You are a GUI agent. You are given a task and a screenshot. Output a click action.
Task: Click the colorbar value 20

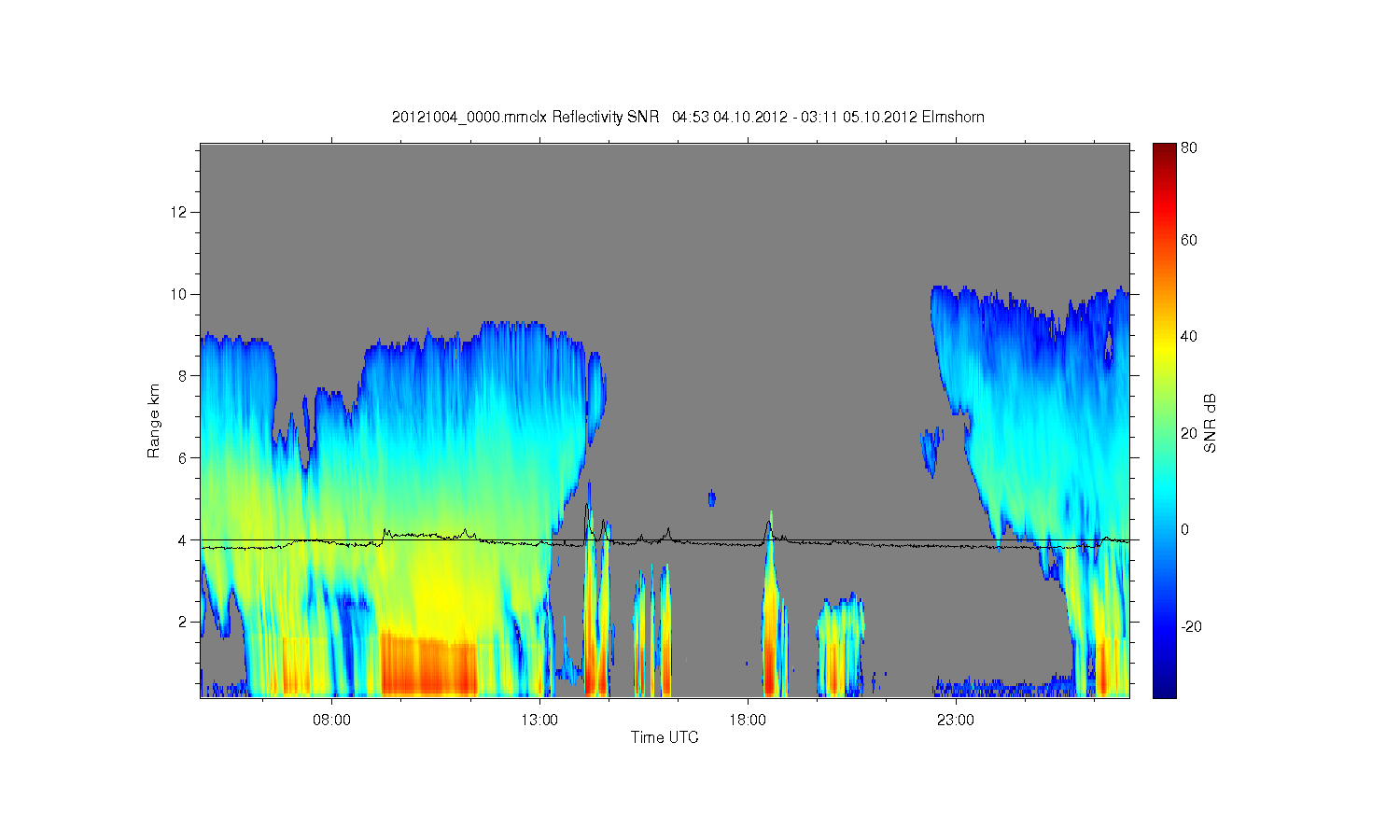tap(1189, 433)
